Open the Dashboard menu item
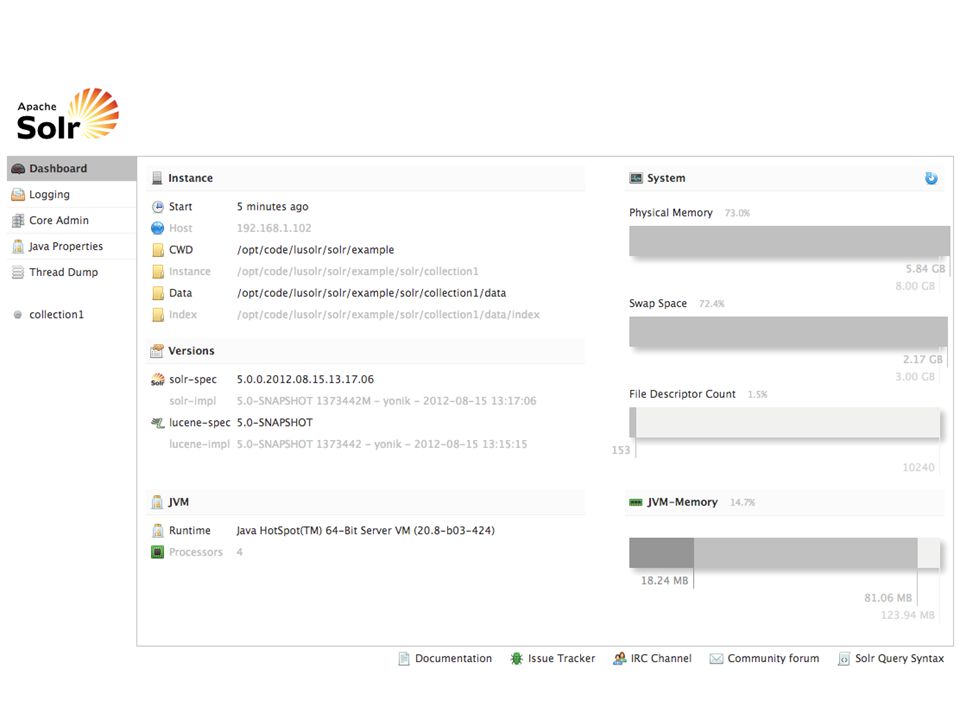 pos(71,168)
